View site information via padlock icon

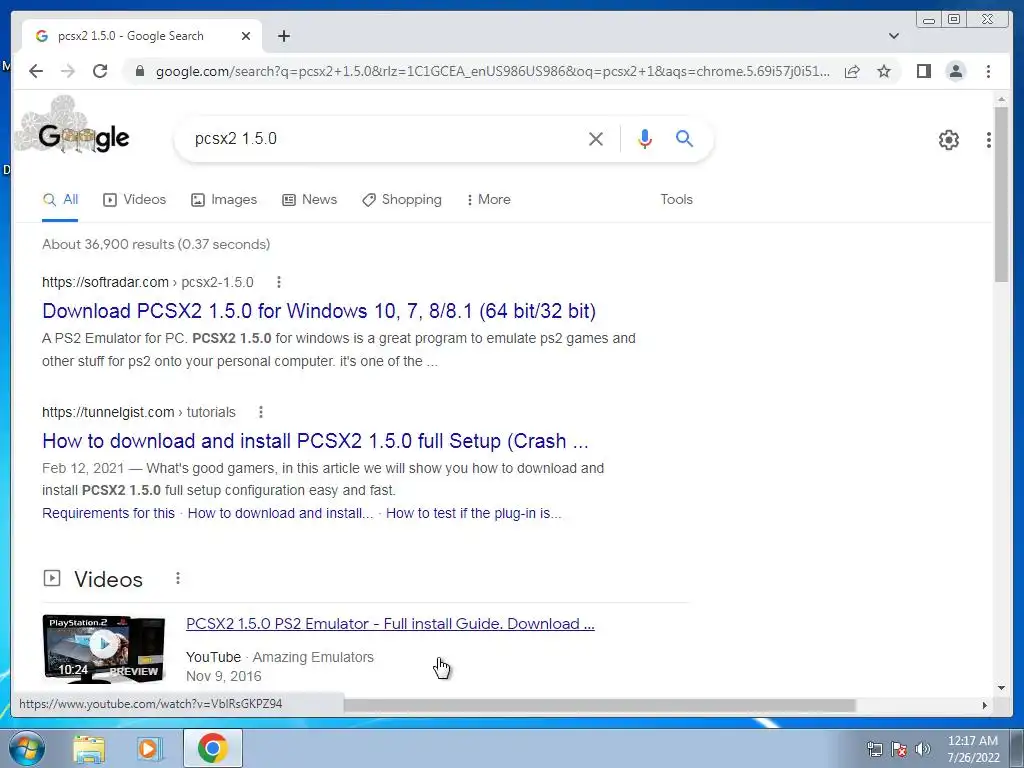coord(139,71)
